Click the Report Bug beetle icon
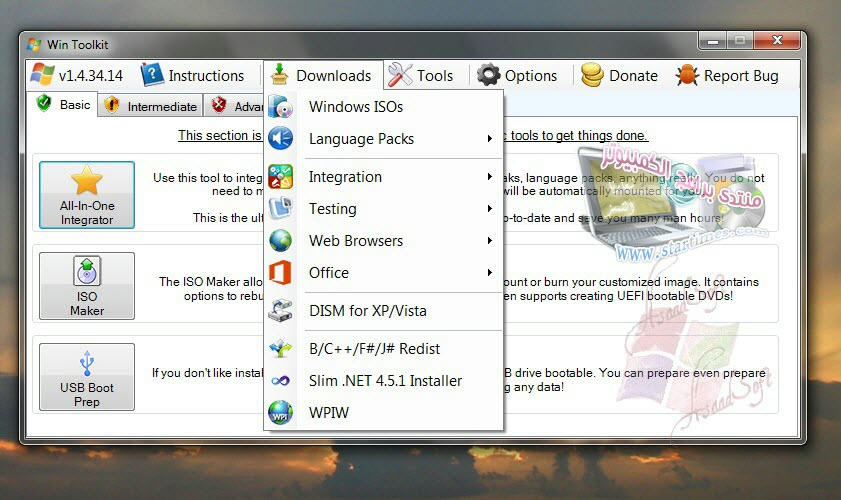The image size is (841, 500). (687, 75)
